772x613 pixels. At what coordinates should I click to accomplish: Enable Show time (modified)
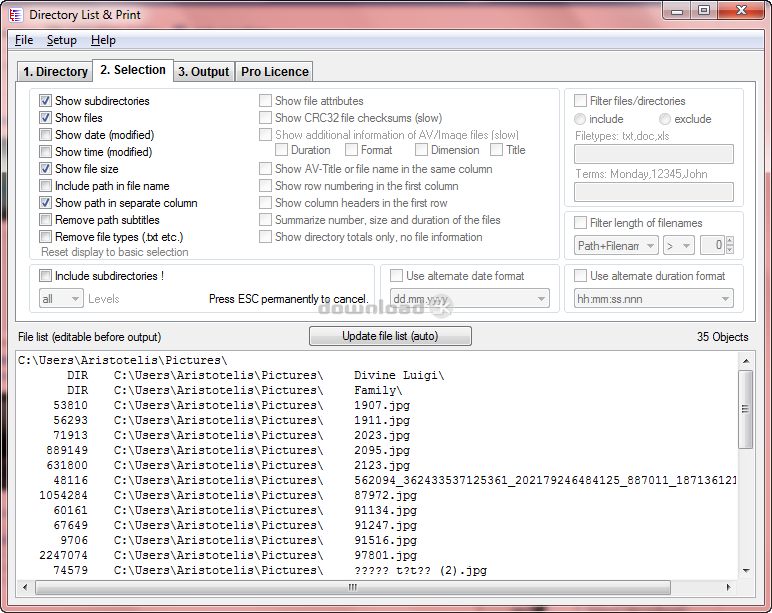coord(45,152)
